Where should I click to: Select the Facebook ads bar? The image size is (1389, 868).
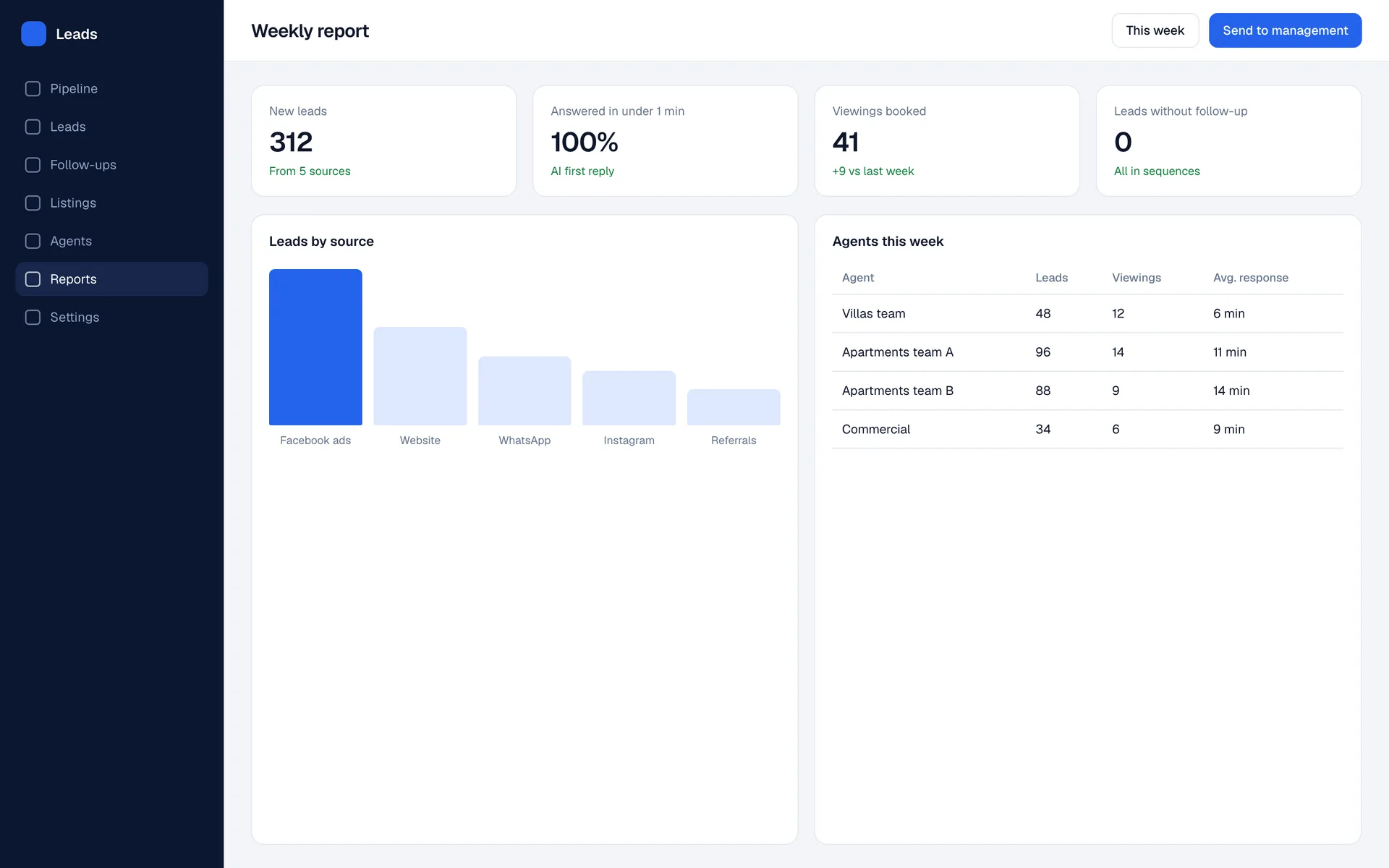click(315, 347)
